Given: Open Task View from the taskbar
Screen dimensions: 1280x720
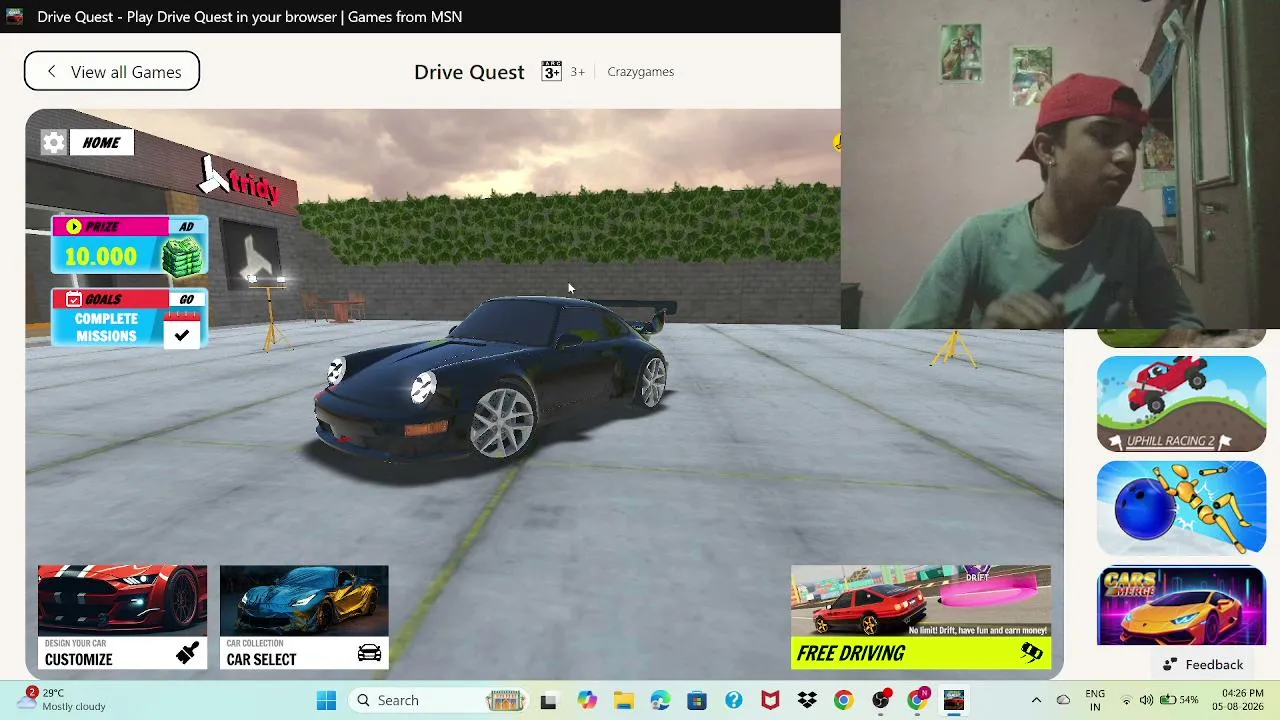Looking at the screenshot, I should 548,701.
